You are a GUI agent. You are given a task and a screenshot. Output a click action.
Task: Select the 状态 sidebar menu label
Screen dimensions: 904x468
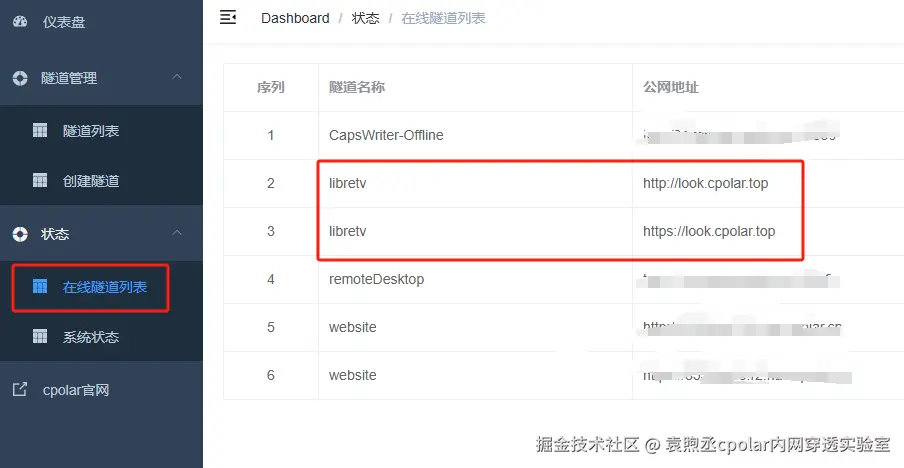(55, 234)
